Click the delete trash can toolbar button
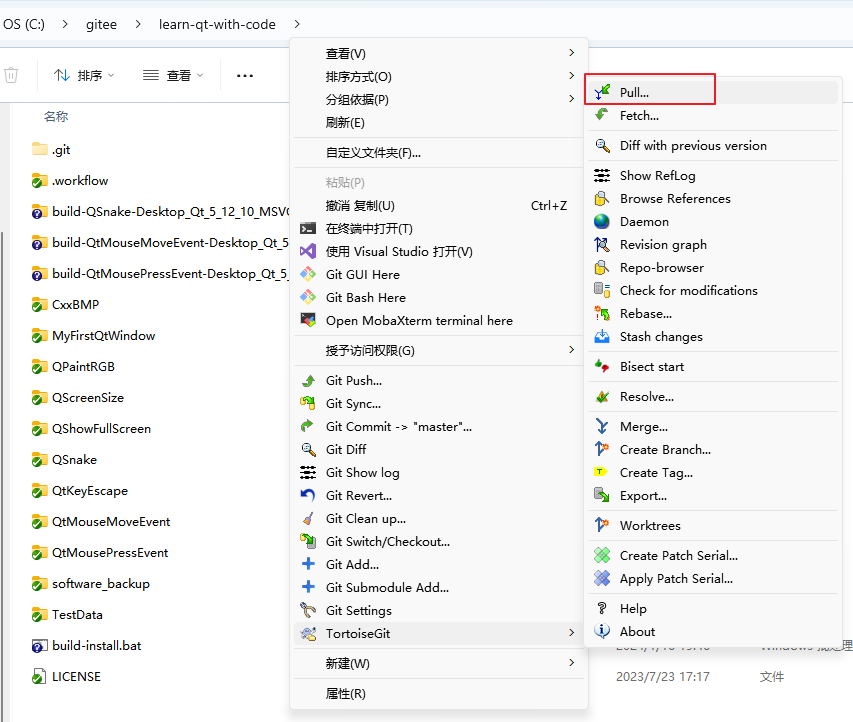This screenshot has width=853, height=722. coord(11,75)
